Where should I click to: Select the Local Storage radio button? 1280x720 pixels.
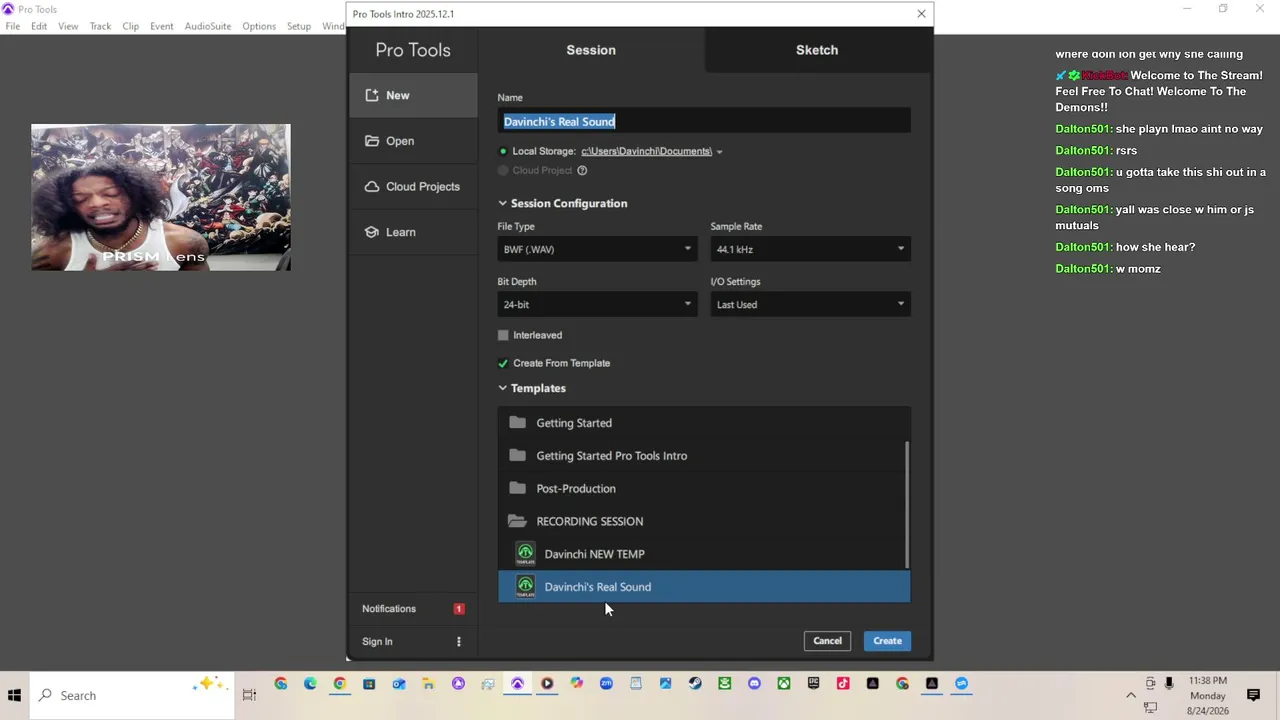(x=503, y=151)
